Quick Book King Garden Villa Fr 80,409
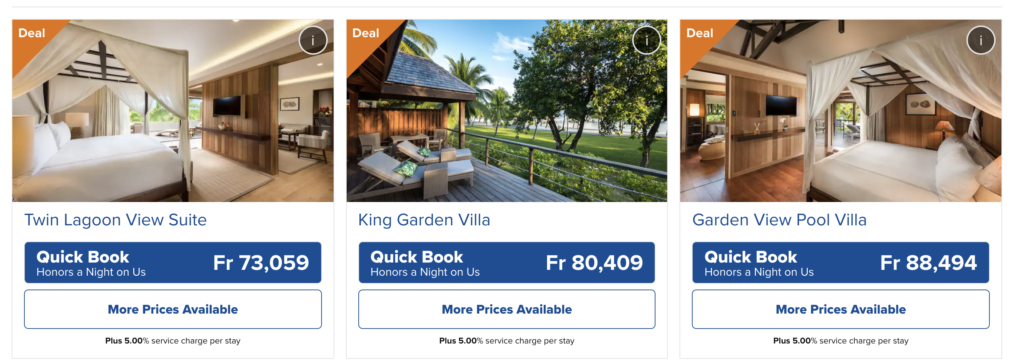The height and width of the screenshot is (361, 1024). click(507, 262)
